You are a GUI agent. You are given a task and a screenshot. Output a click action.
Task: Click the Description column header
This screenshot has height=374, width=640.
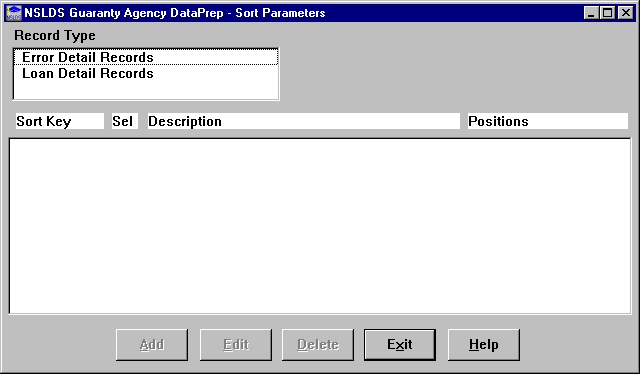click(304, 121)
